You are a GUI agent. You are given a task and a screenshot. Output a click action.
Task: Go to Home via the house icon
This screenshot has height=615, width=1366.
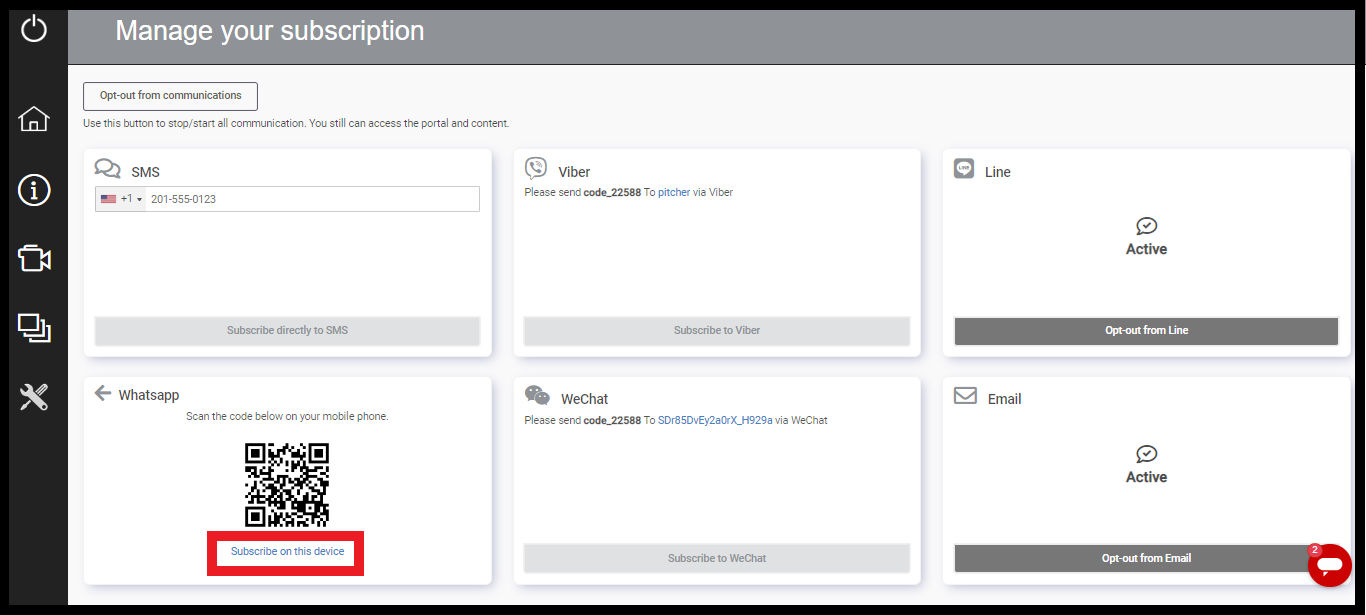click(34, 119)
